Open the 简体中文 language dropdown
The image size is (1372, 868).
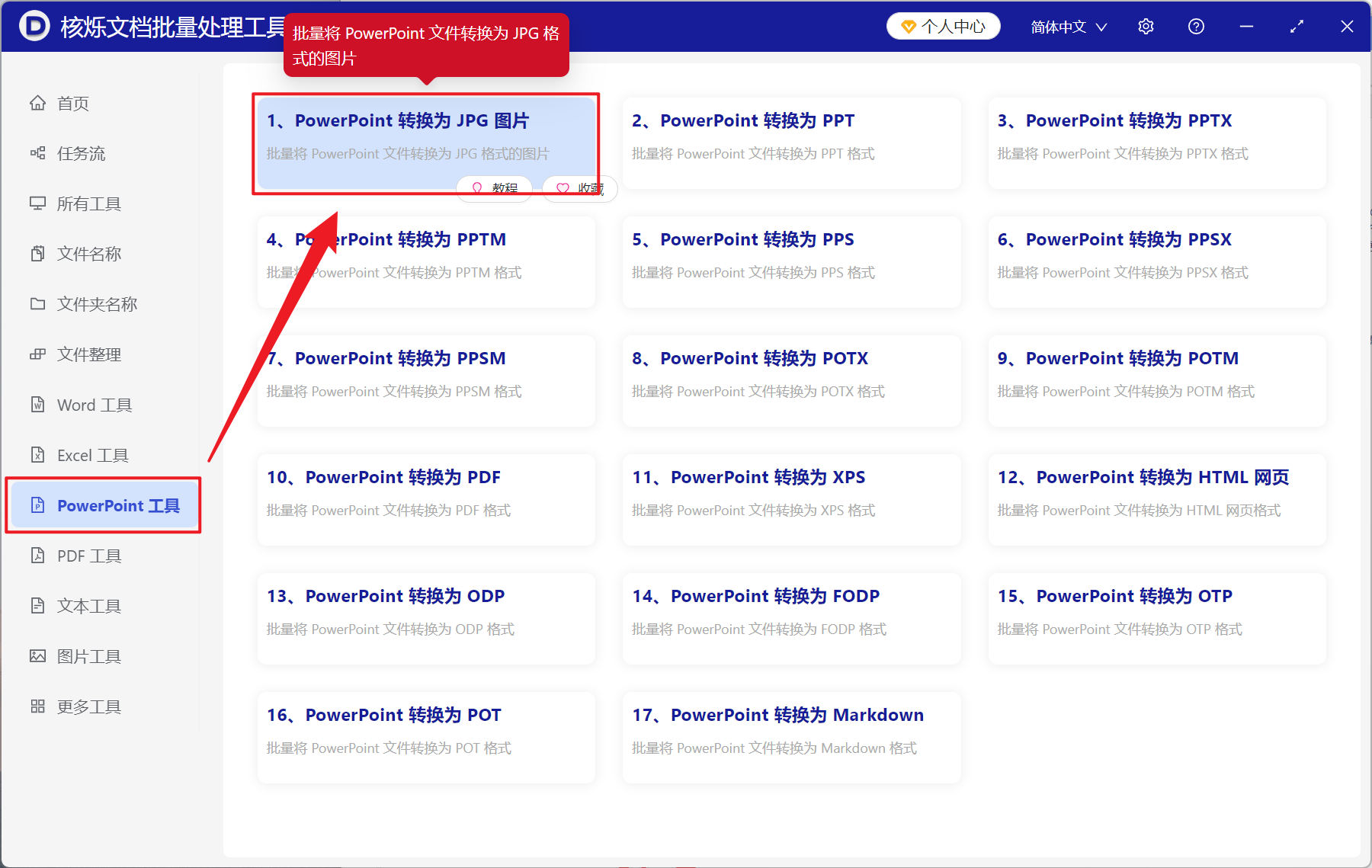click(x=1069, y=27)
